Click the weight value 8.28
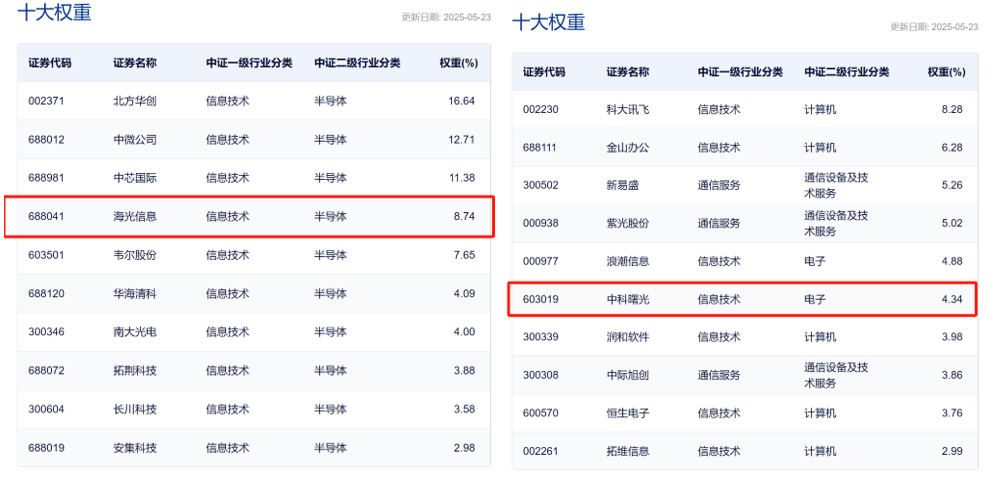 (x=952, y=109)
